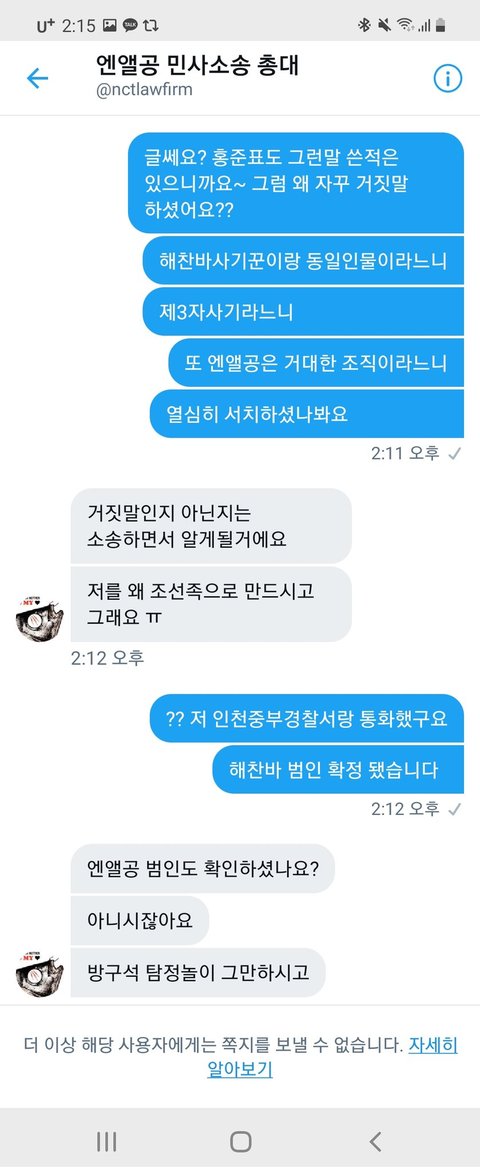Select the 제3자사기라느니 message bubble
Screen dimensions: 480x1172
tap(303, 312)
